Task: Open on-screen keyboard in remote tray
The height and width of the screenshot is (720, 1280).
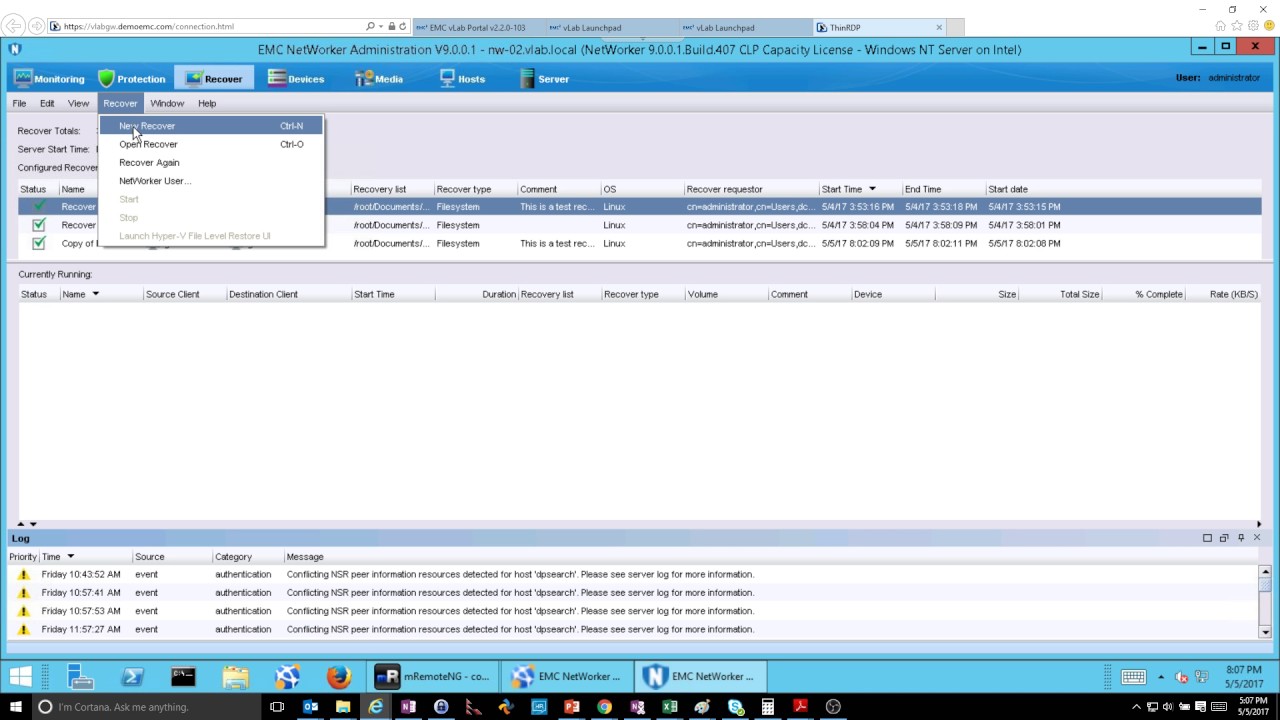Action: 1133,677
